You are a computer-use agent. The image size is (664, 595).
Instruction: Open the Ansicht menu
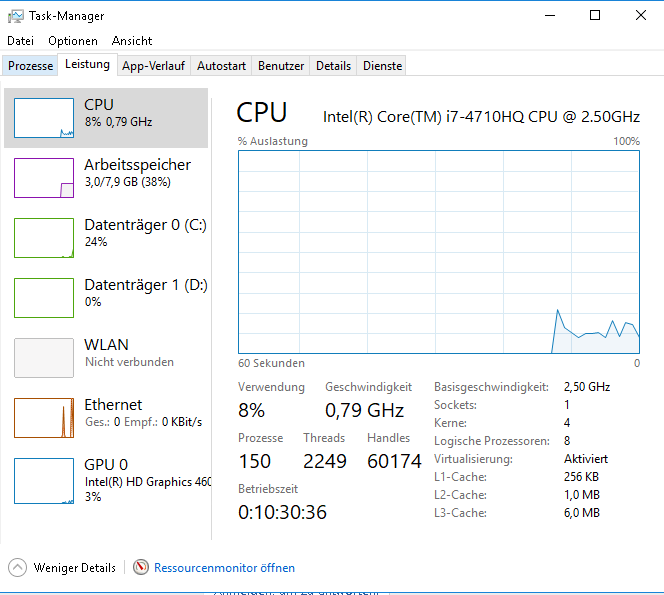coord(132,41)
